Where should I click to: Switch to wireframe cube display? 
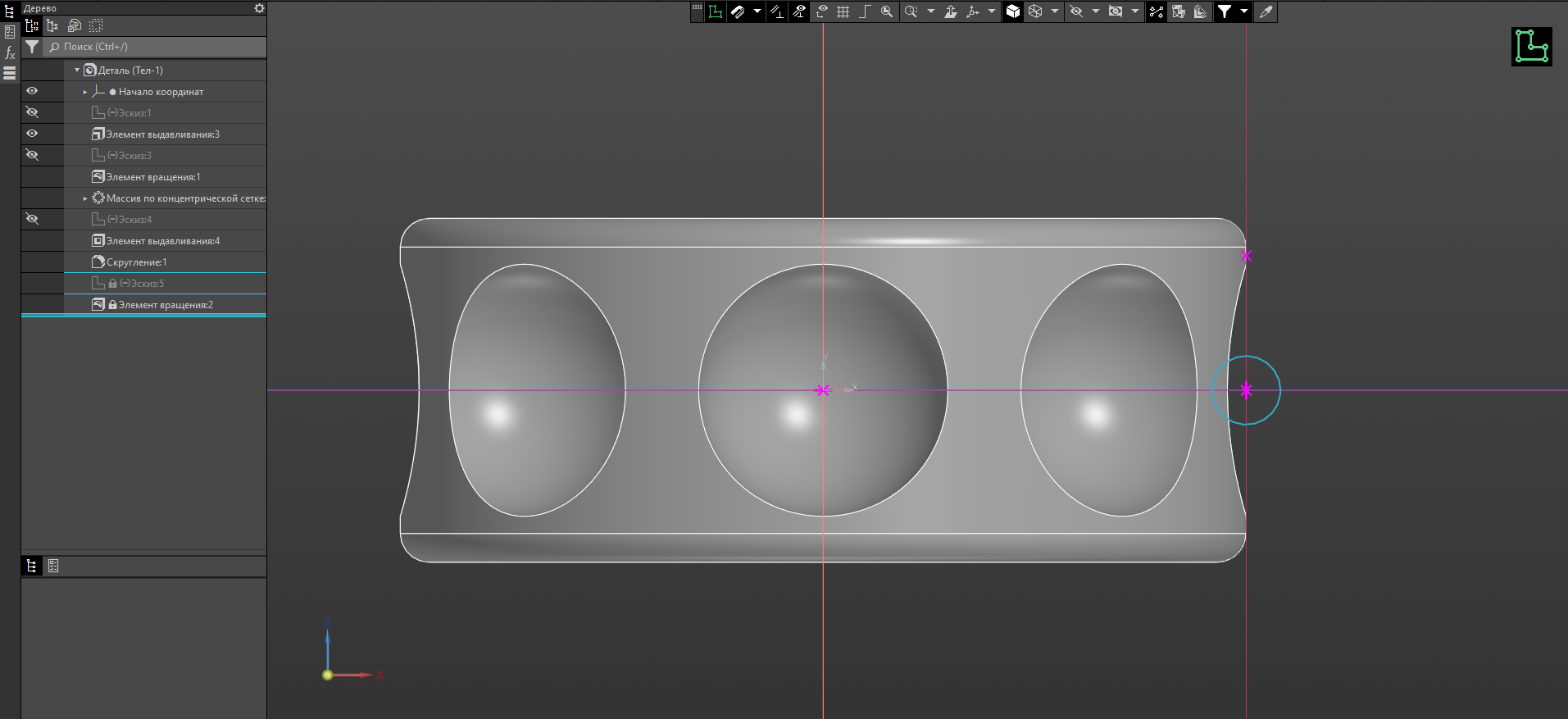click(1035, 11)
